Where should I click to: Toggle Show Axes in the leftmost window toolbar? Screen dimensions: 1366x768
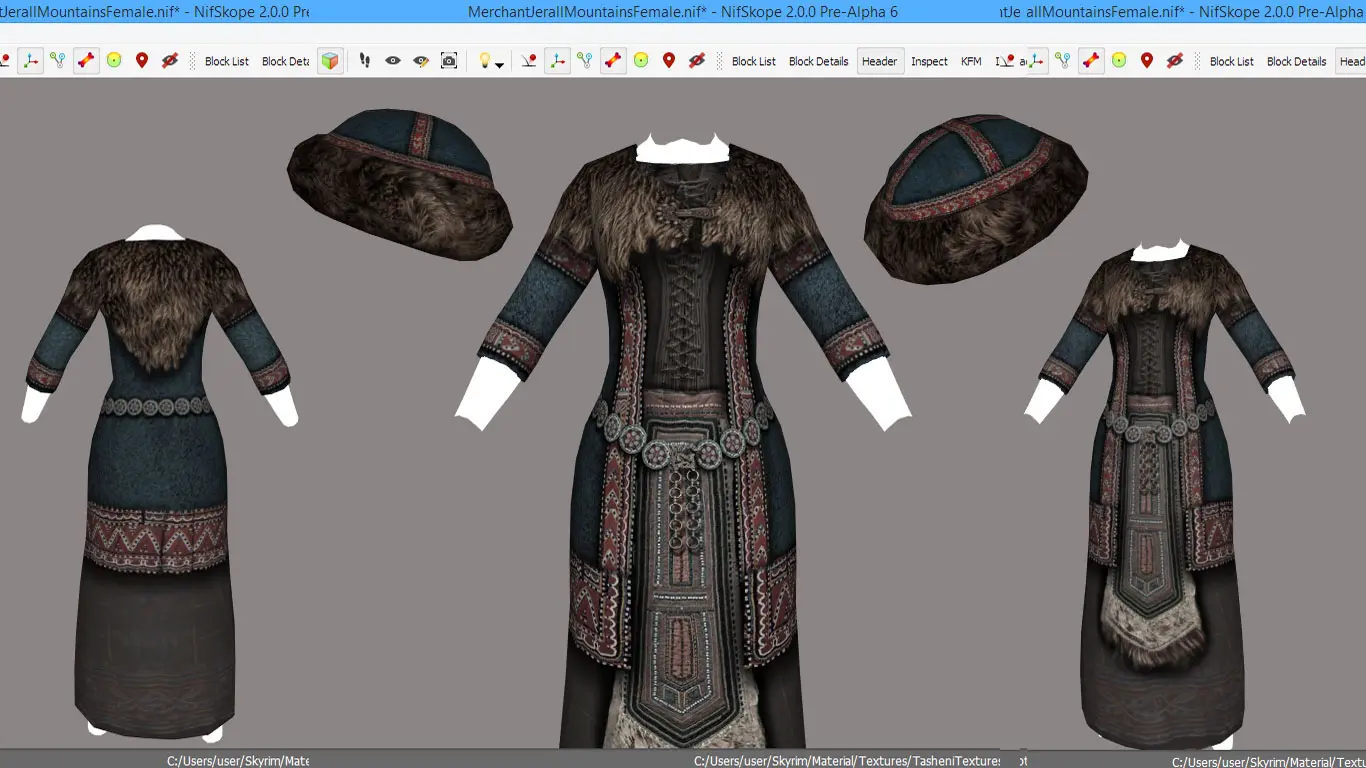pyautogui.click(x=31, y=61)
